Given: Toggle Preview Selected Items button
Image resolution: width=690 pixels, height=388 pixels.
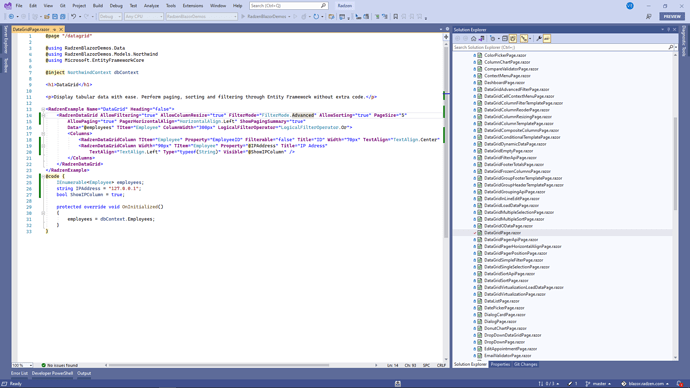Looking at the screenshot, I should tap(547, 39).
